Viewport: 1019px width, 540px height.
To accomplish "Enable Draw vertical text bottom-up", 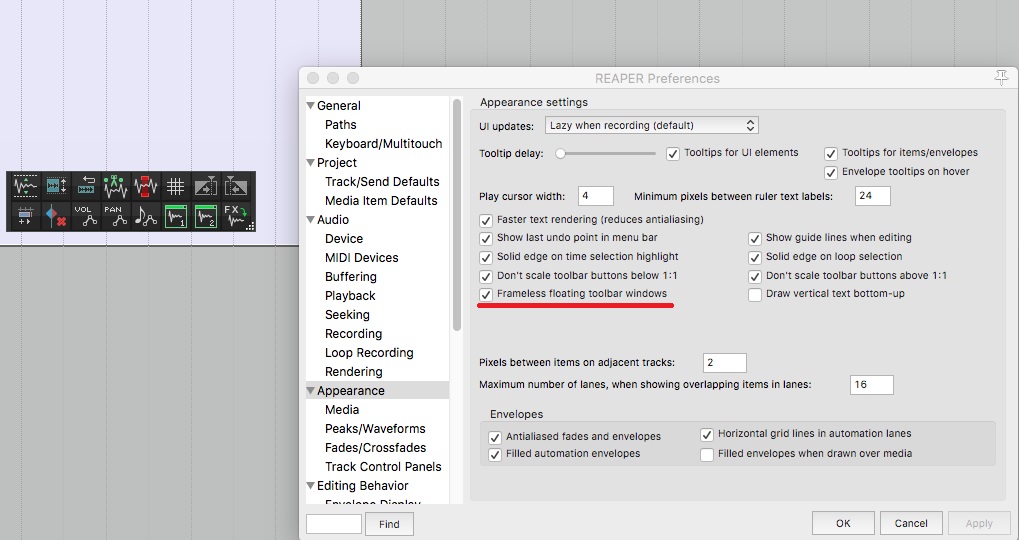I will pos(755,294).
